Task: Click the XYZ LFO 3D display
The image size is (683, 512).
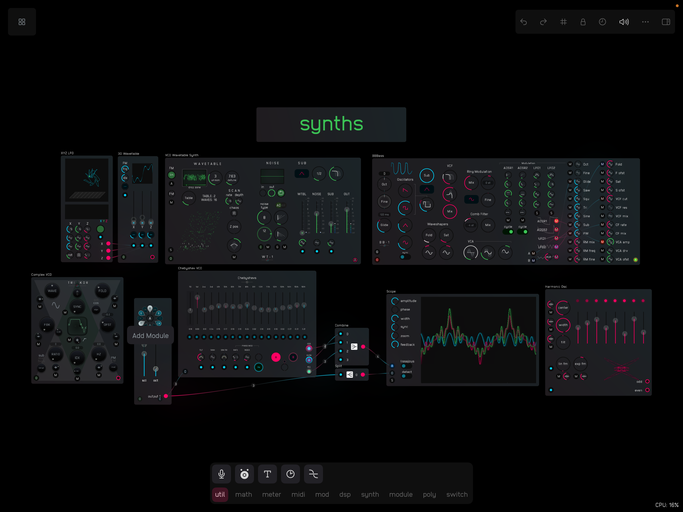Action: 87,180
